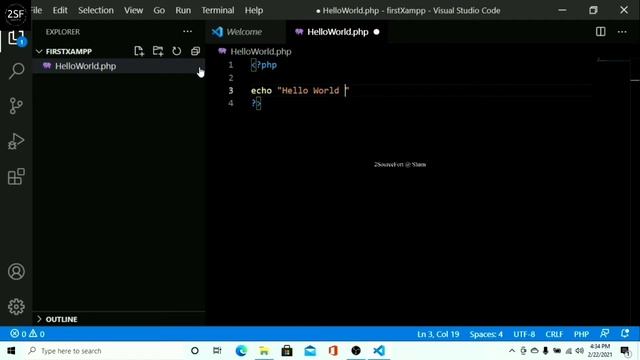Open the Accounts menu icon

(x=16, y=271)
